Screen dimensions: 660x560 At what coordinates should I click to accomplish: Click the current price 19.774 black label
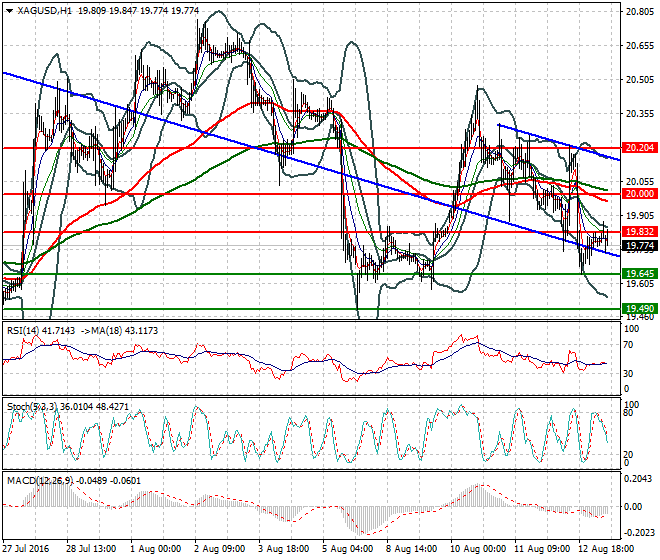pos(640,246)
